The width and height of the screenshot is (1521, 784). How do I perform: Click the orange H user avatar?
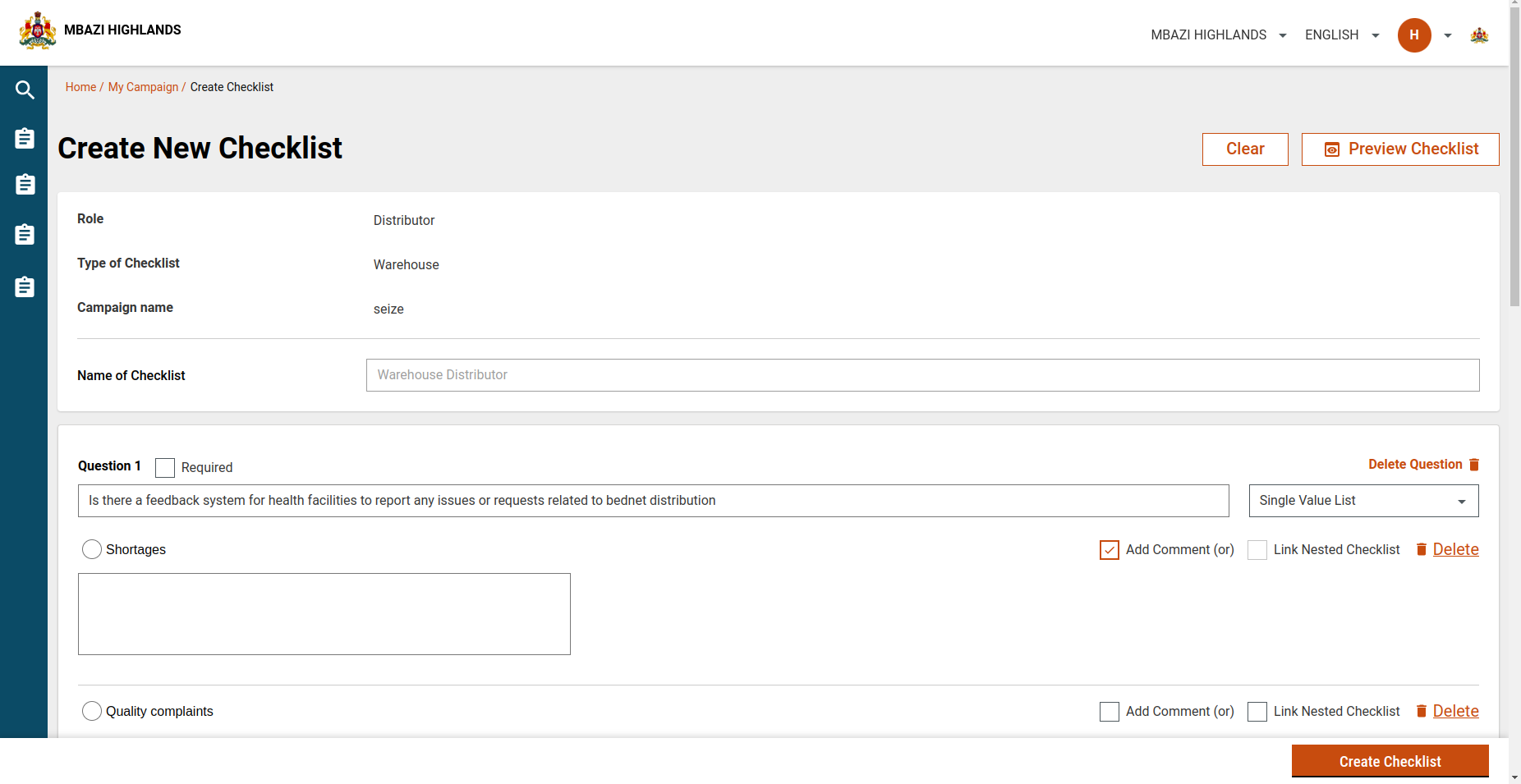click(x=1413, y=35)
